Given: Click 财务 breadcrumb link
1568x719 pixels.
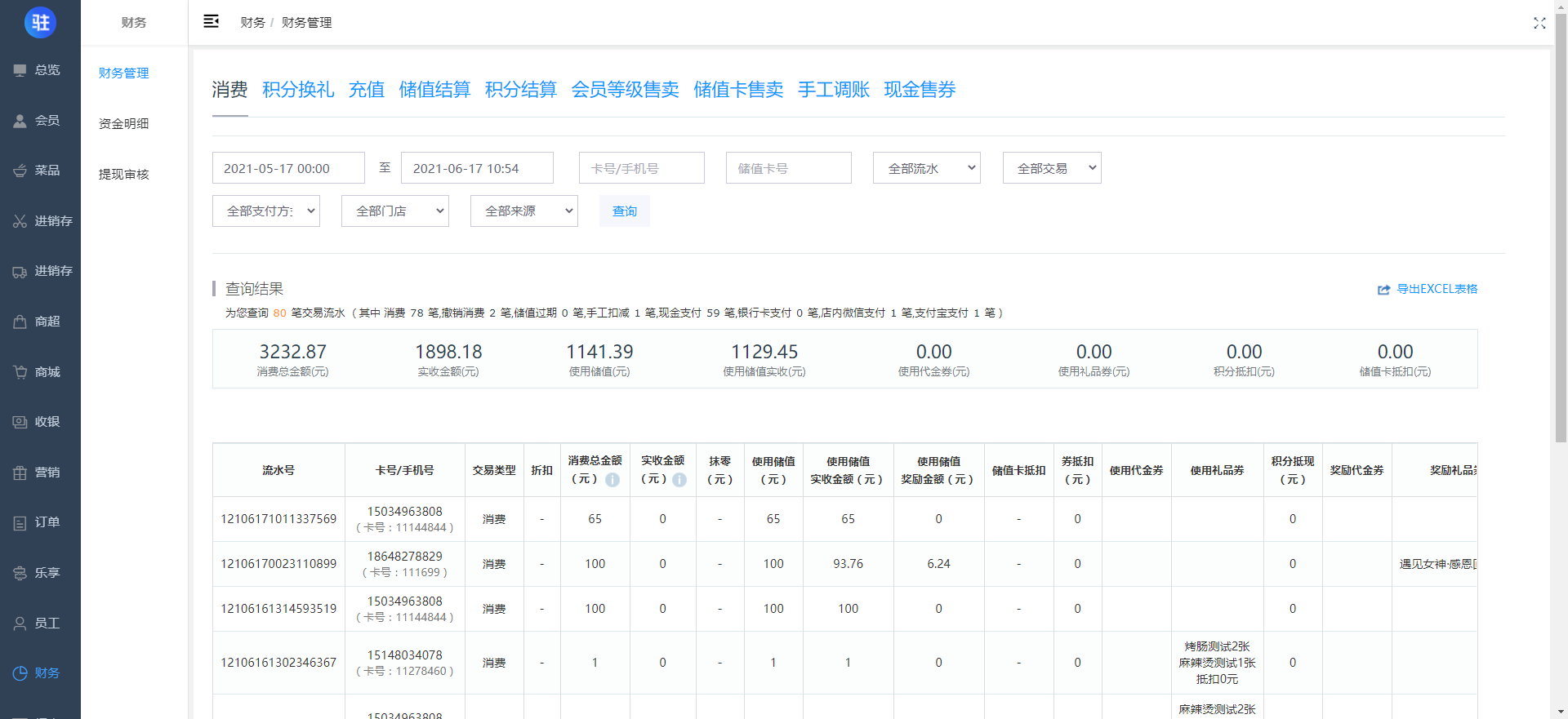Looking at the screenshot, I should click(x=252, y=22).
